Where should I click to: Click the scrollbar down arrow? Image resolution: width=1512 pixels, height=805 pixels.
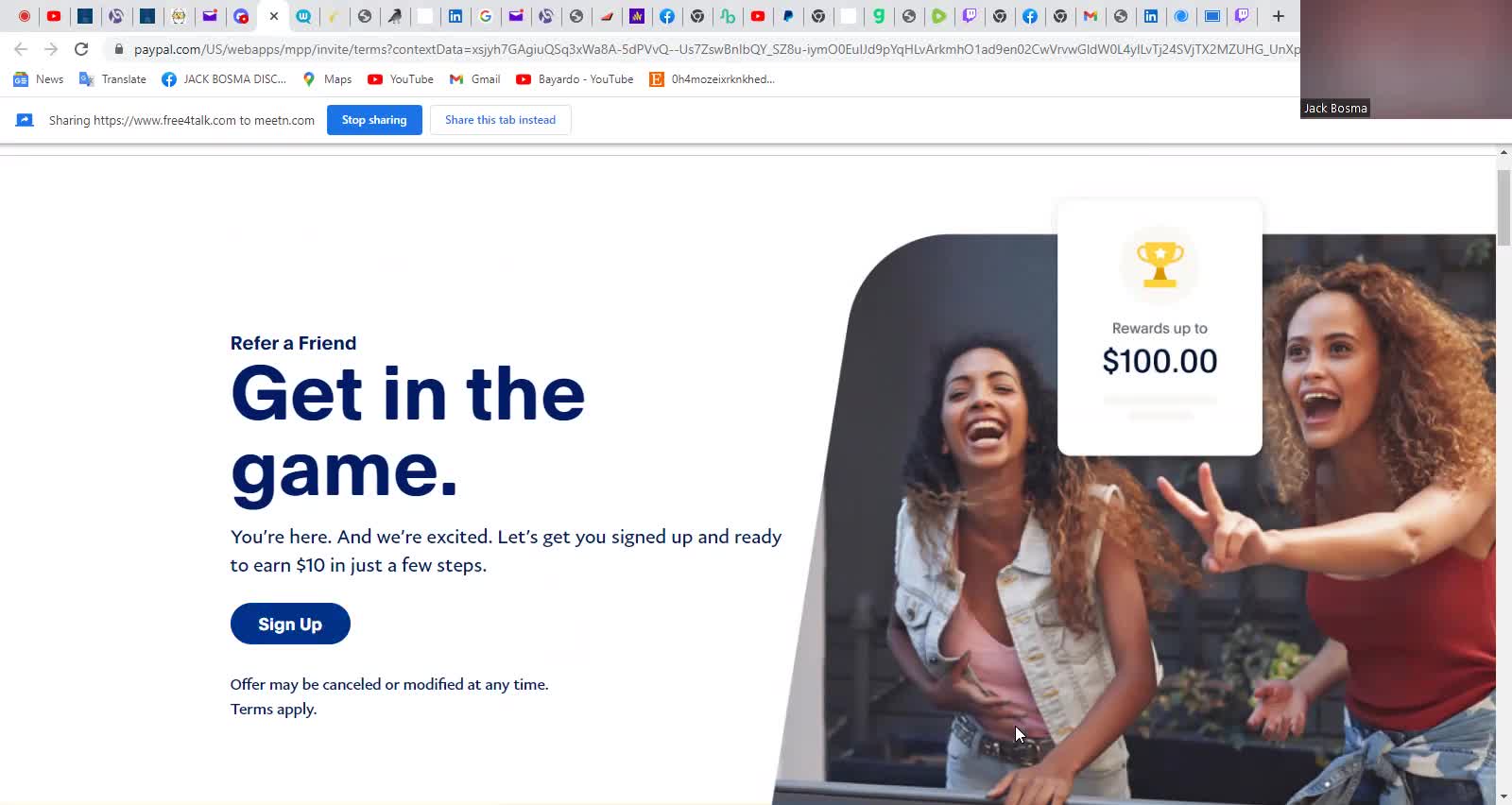point(1503,797)
